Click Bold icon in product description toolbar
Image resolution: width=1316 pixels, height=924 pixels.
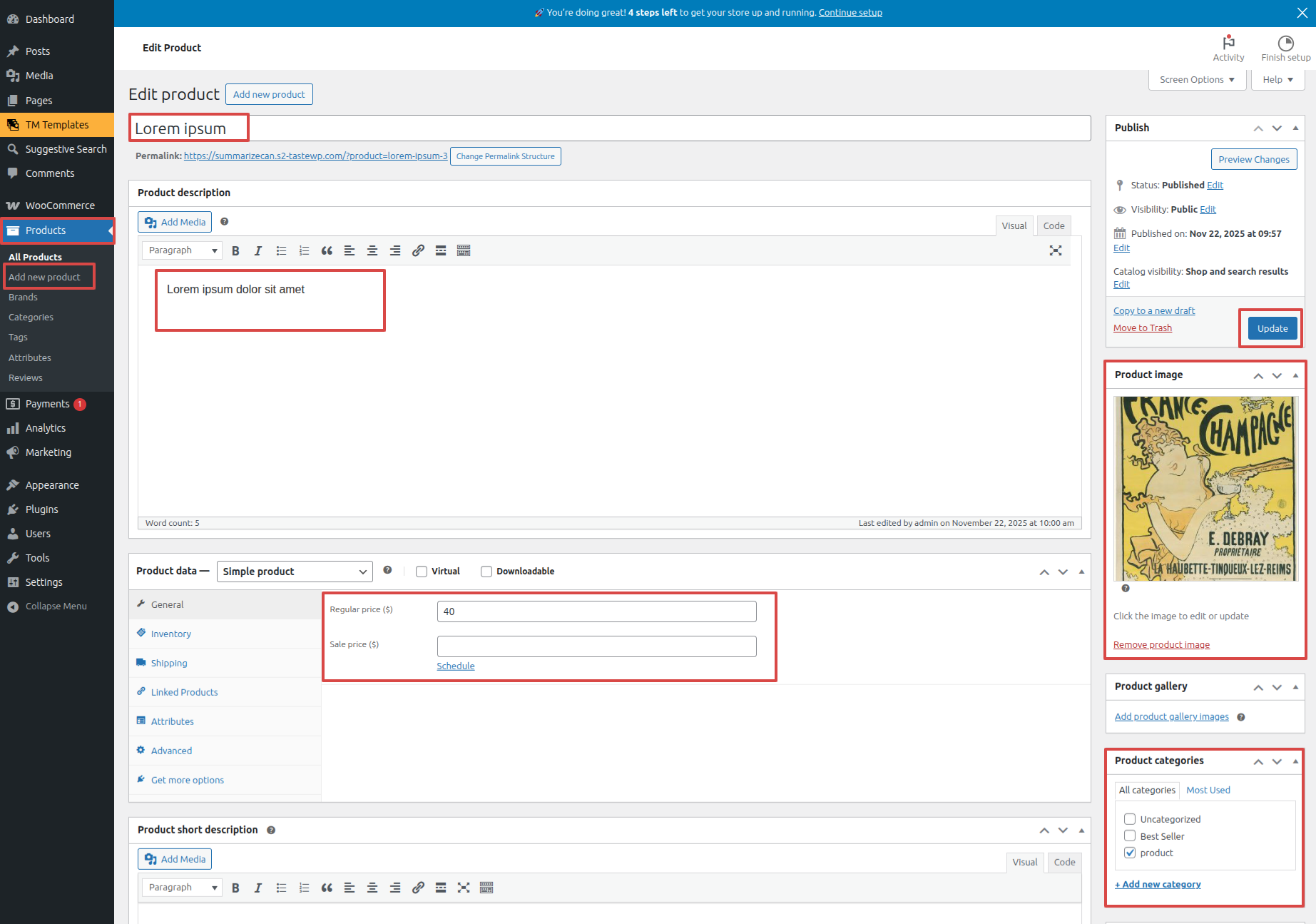pyautogui.click(x=235, y=250)
